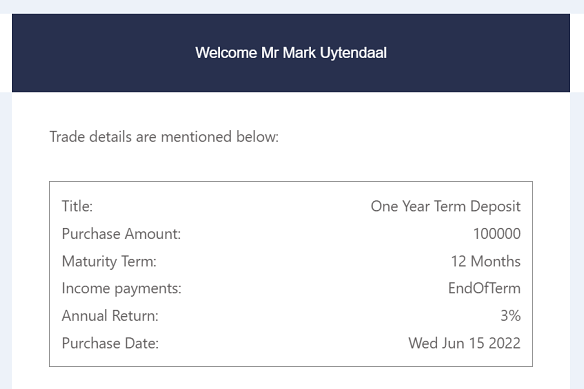Select the Title label

tap(77, 206)
